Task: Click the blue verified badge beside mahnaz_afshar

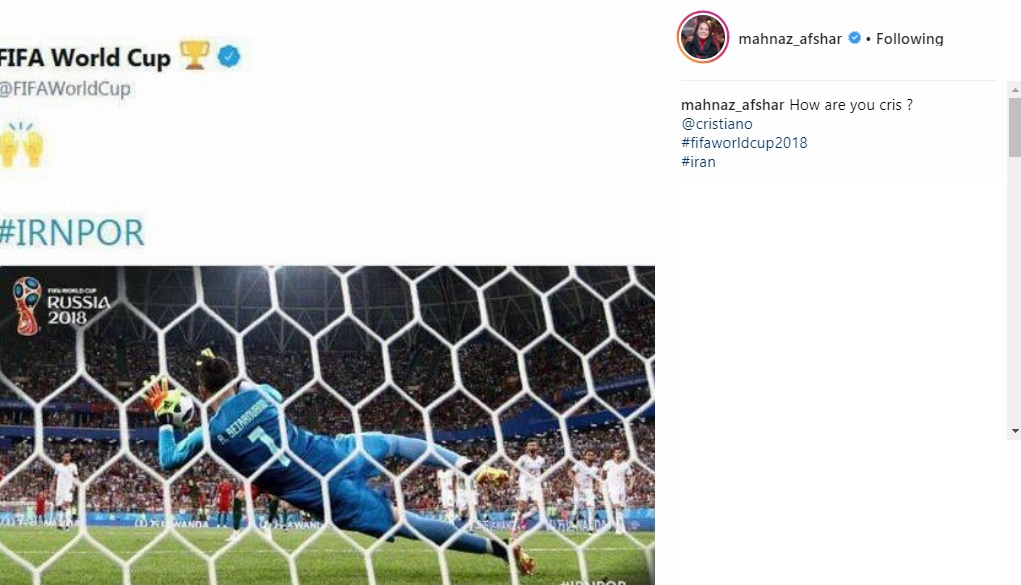Action: [854, 38]
